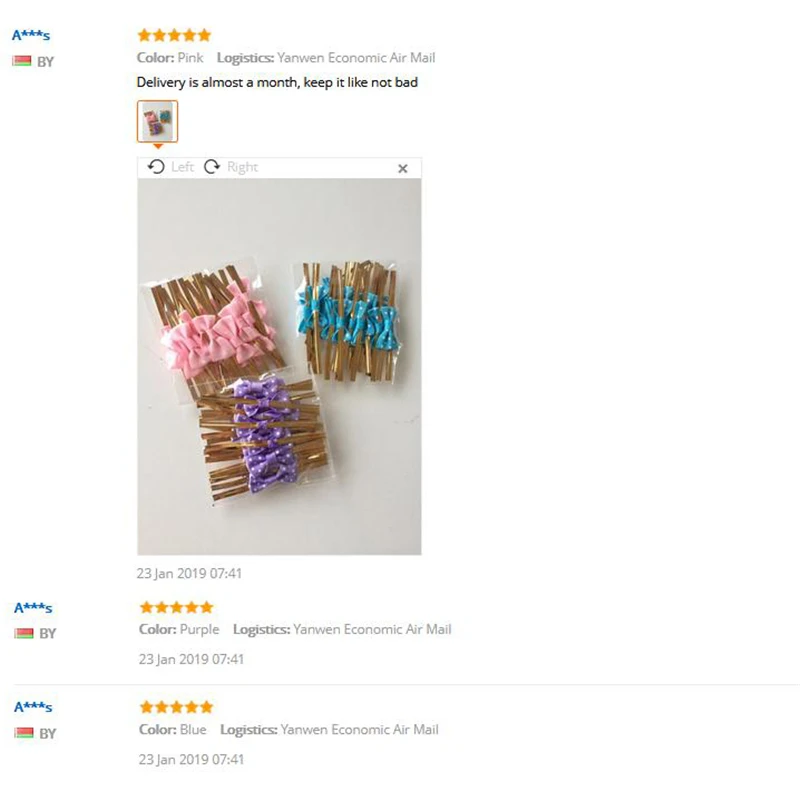This screenshot has height=800, width=800.
Task: Click the 'Right' rotate label
Action: [242, 167]
